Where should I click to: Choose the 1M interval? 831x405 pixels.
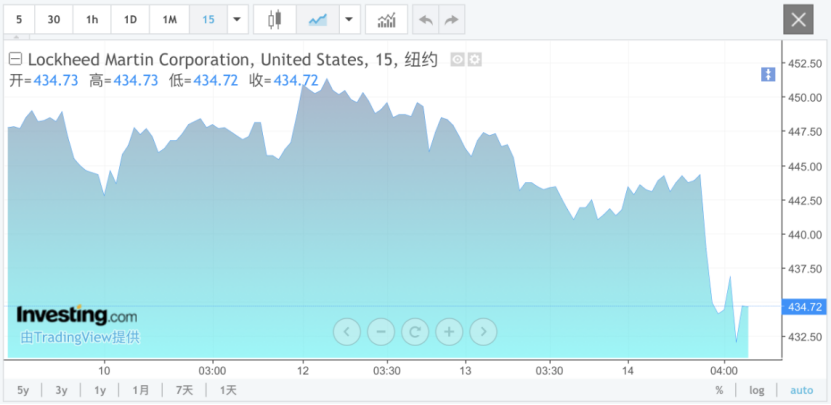click(x=169, y=20)
